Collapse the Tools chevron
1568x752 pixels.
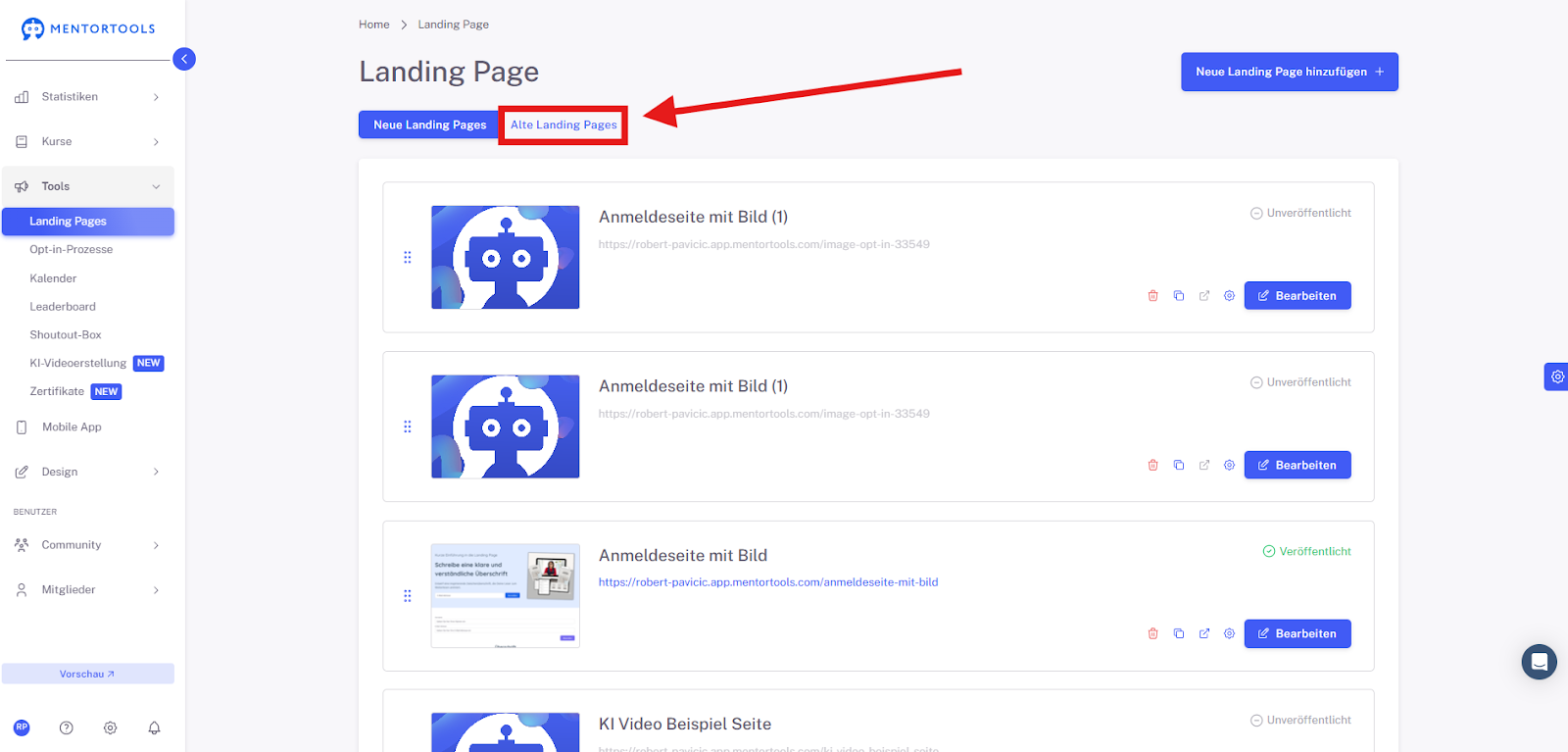click(156, 186)
